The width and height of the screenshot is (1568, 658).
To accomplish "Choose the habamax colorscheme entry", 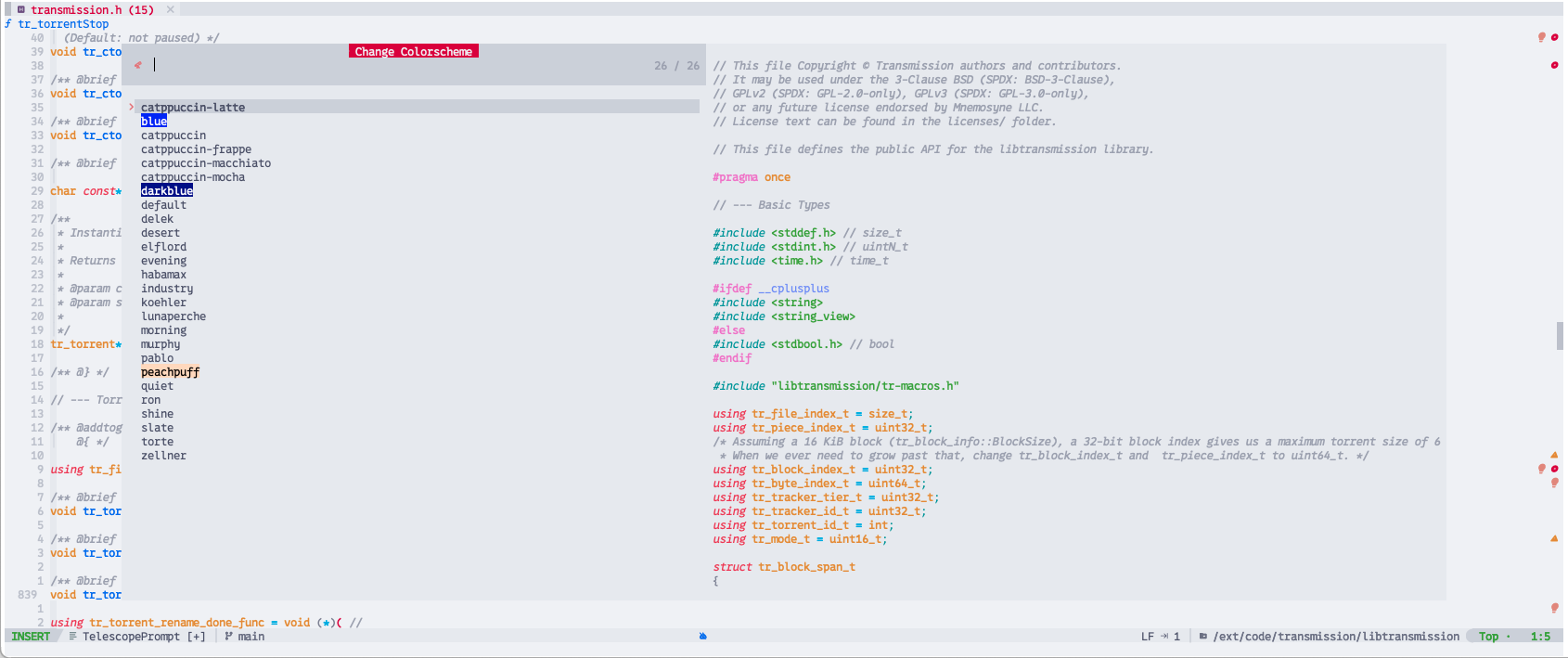I will [x=163, y=275].
